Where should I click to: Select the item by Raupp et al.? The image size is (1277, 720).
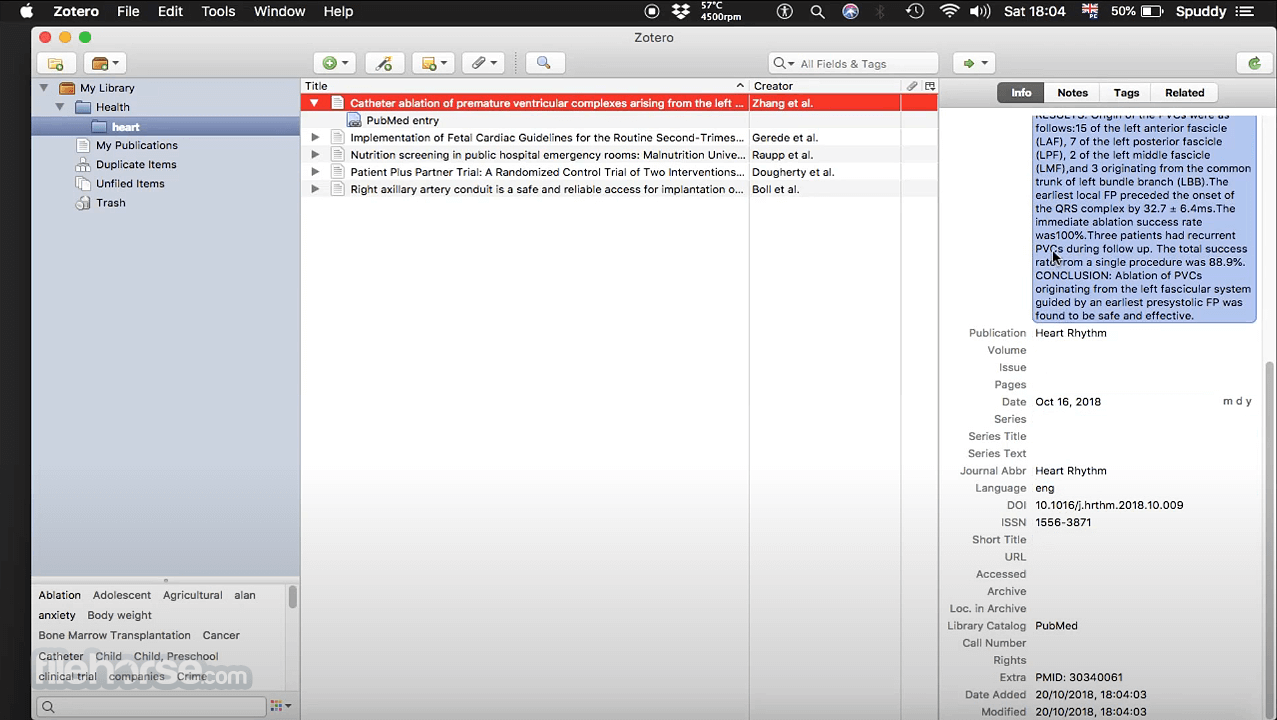pos(619,155)
